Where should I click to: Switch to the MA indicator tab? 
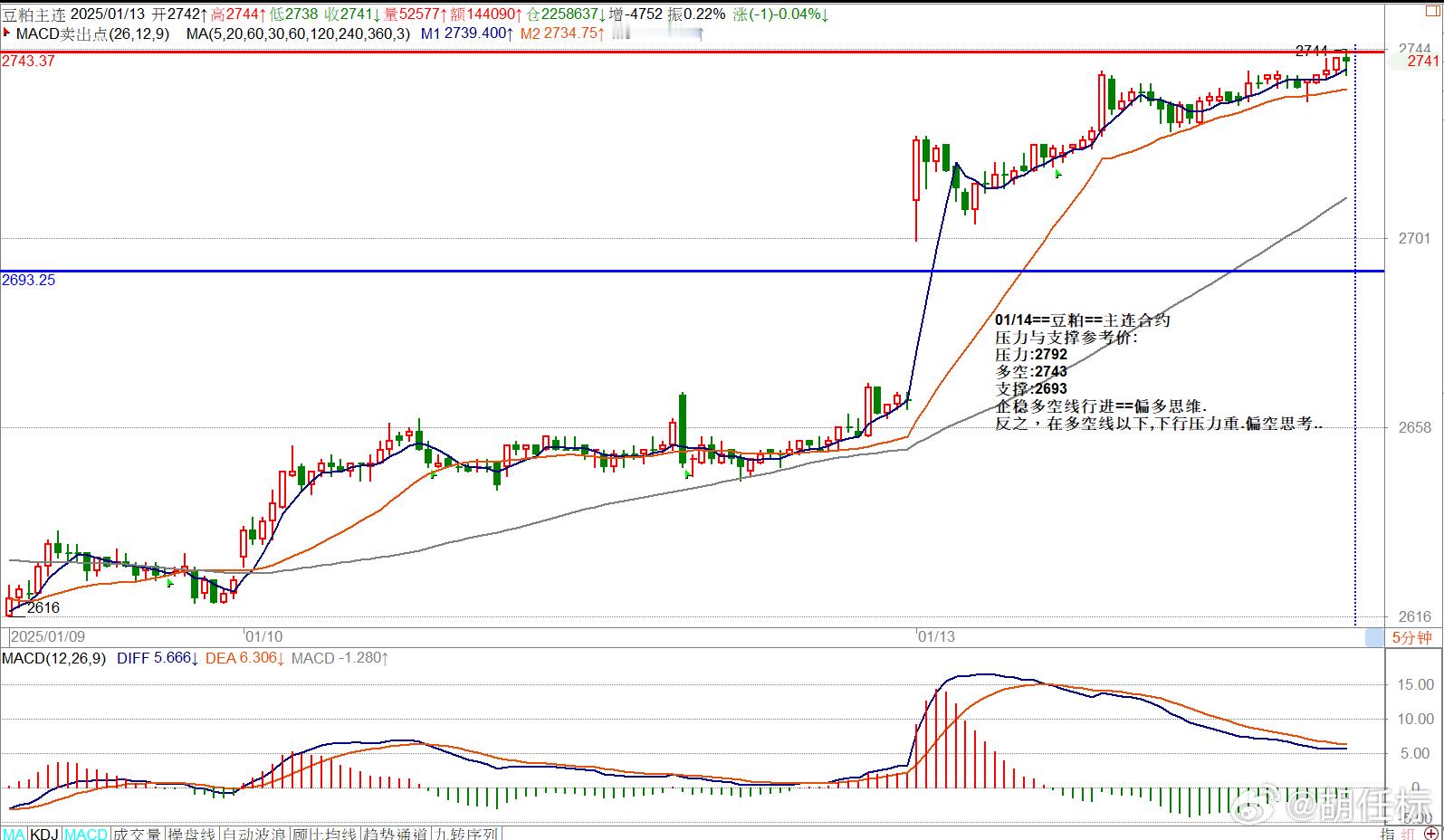coord(14,834)
